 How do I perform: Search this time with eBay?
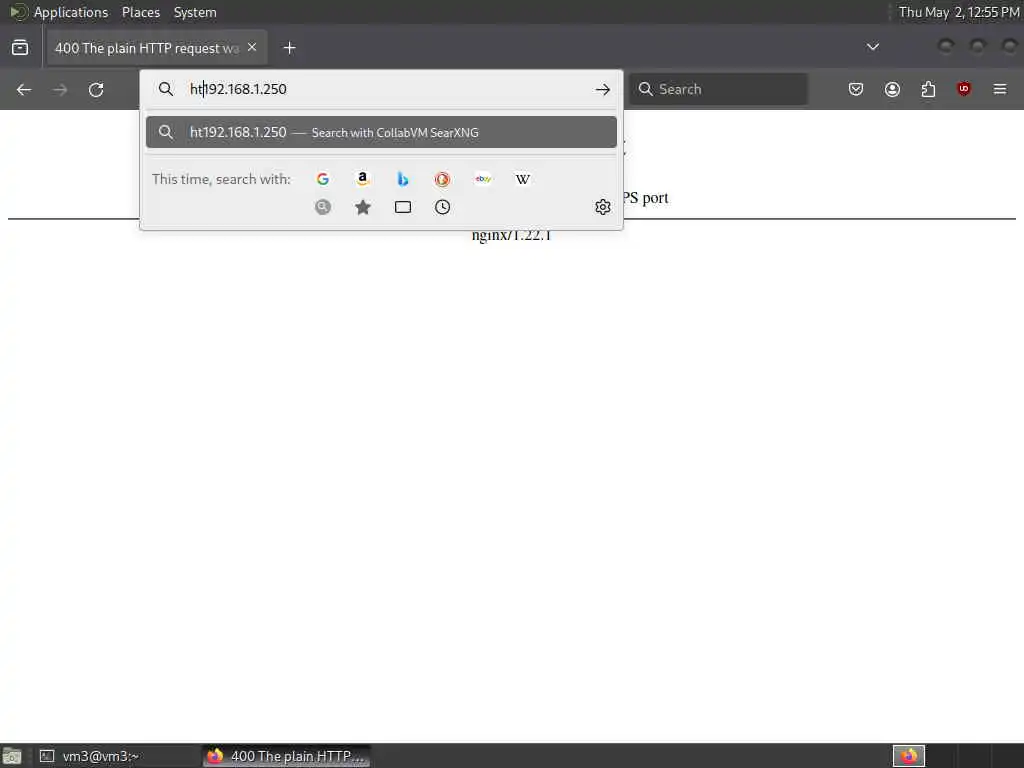pyautogui.click(x=483, y=179)
